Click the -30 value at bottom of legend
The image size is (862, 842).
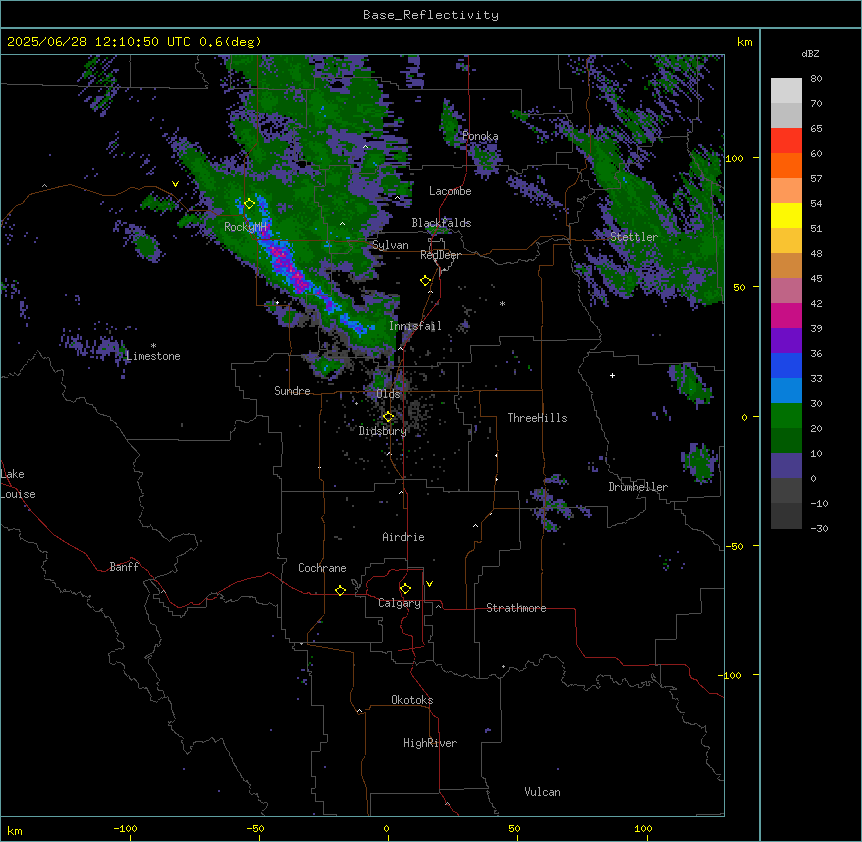tap(819, 529)
